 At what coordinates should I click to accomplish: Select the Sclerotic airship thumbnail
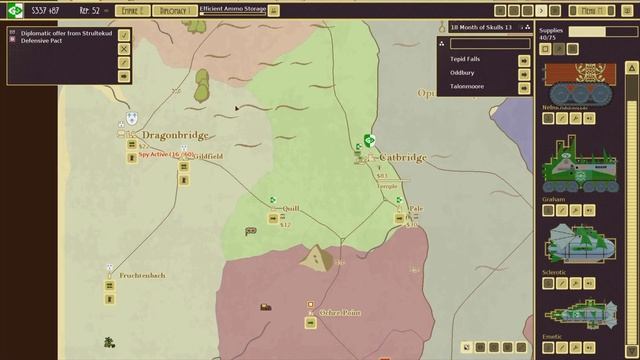(x=580, y=244)
